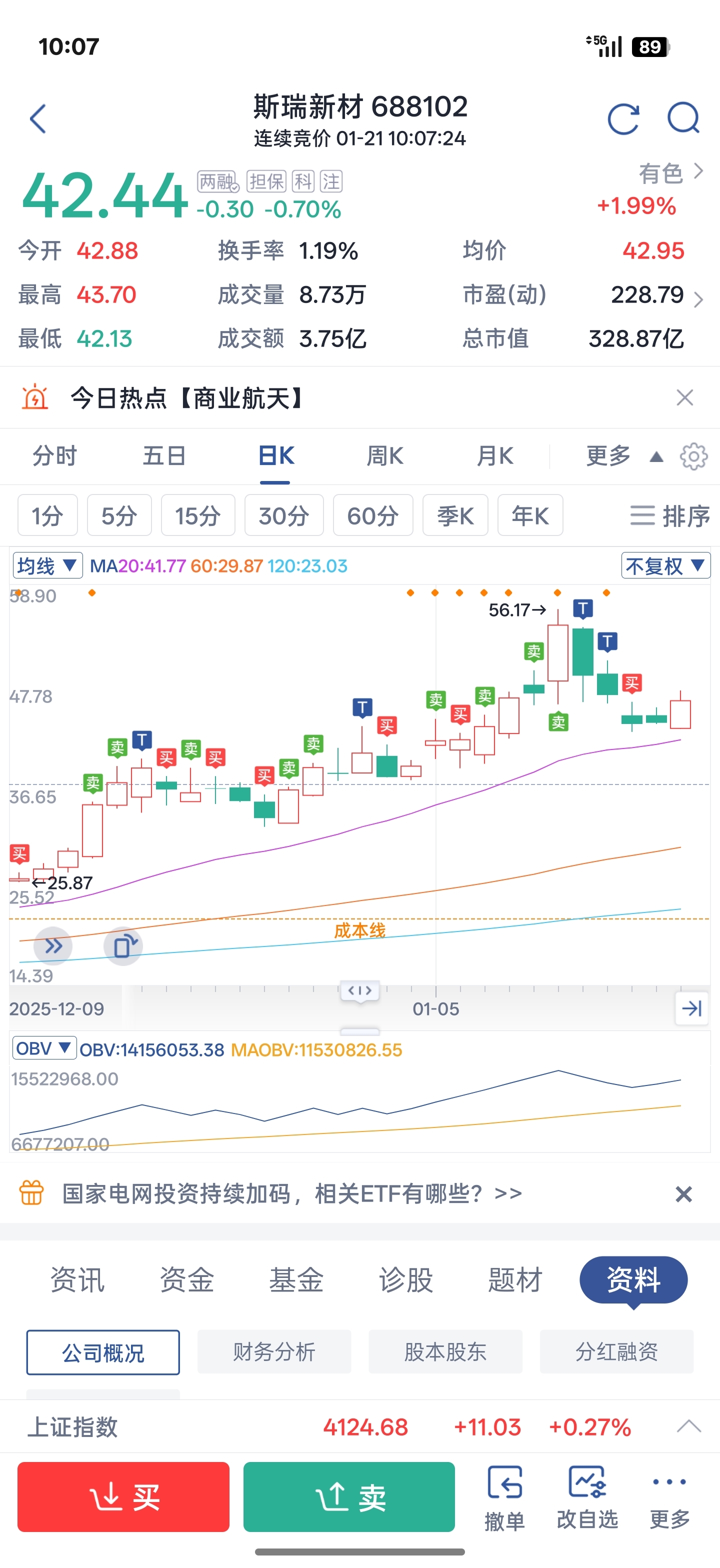720x1568 pixels.
Task: Select the 60分 period chip
Action: (x=372, y=515)
